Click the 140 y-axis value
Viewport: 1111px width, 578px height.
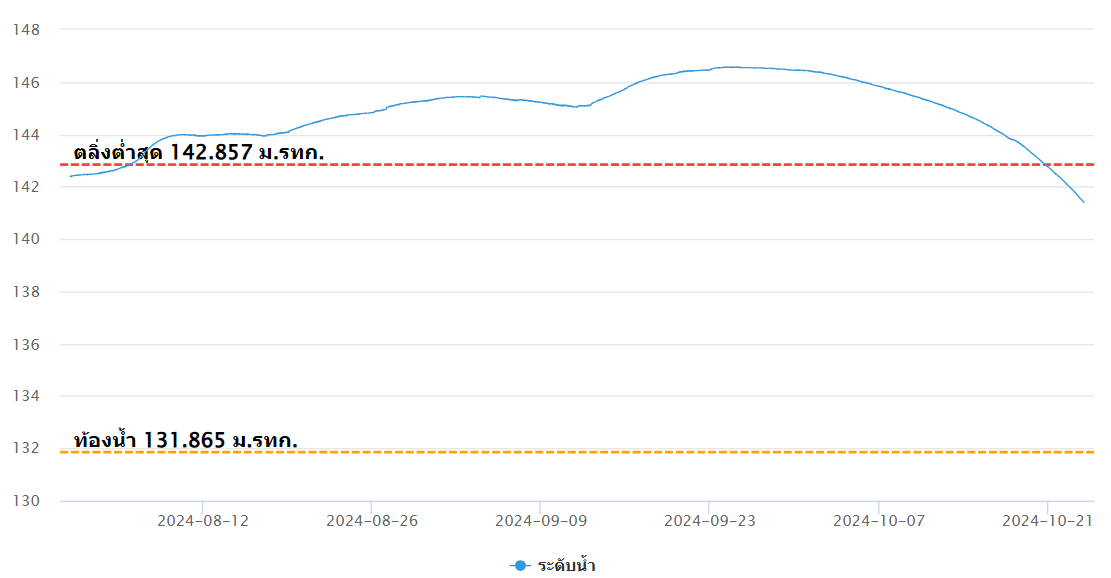click(26, 239)
